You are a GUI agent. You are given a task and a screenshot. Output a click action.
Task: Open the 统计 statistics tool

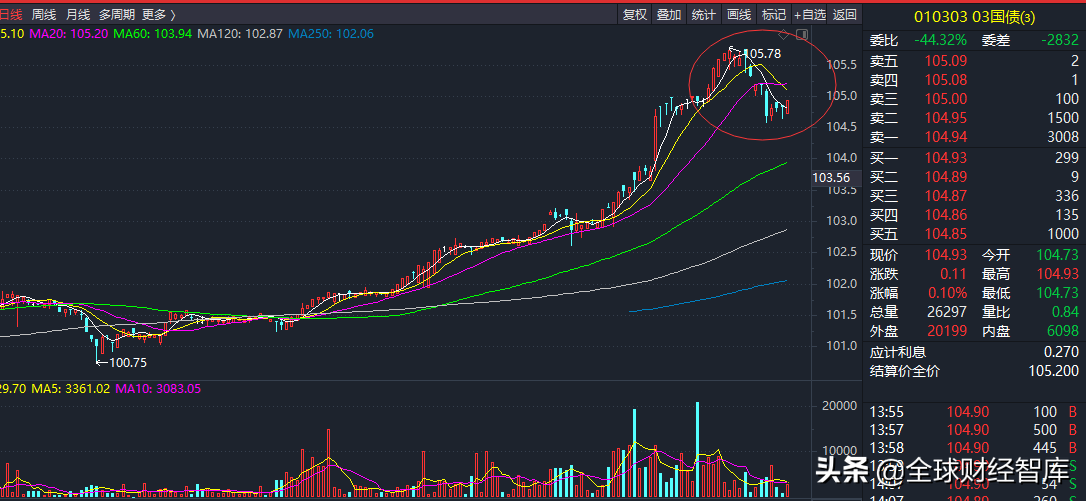pos(703,14)
